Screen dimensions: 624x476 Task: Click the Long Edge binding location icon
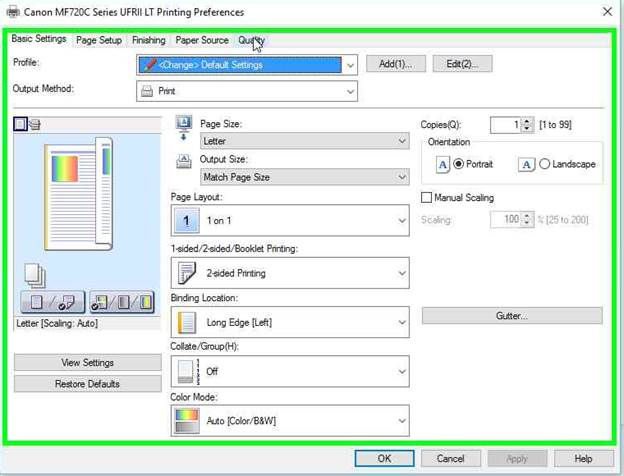click(x=186, y=322)
